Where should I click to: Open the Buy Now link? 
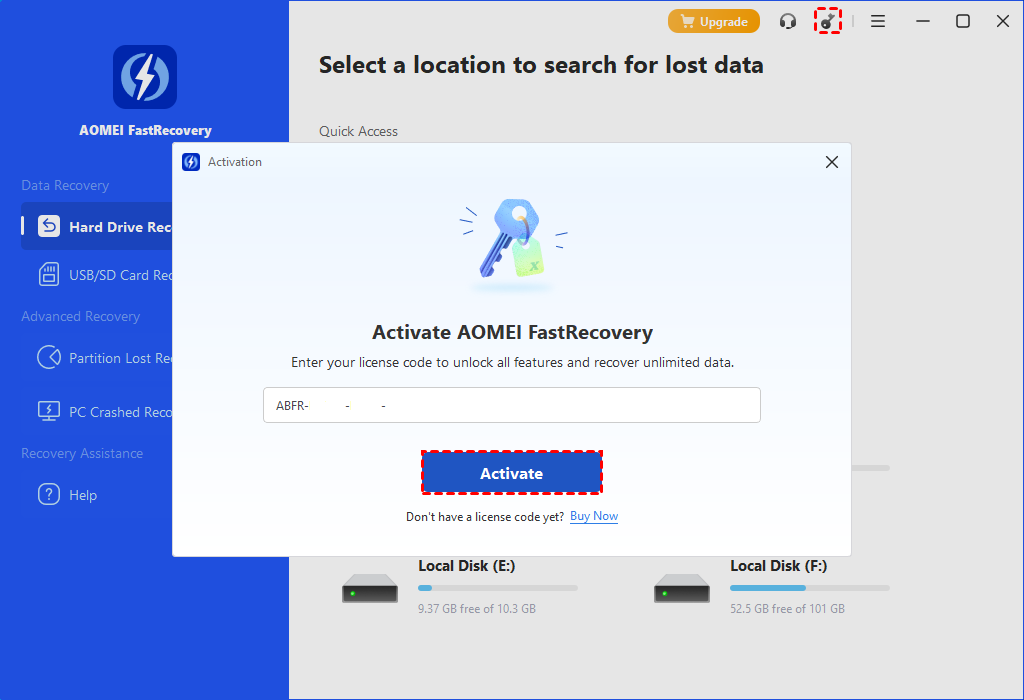coord(594,517)
